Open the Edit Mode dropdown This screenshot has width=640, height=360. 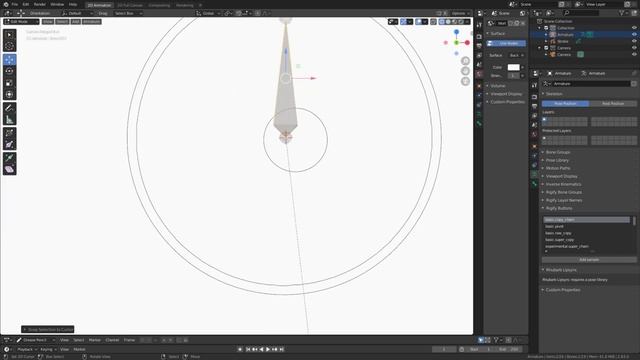click(x=21, y=22)
